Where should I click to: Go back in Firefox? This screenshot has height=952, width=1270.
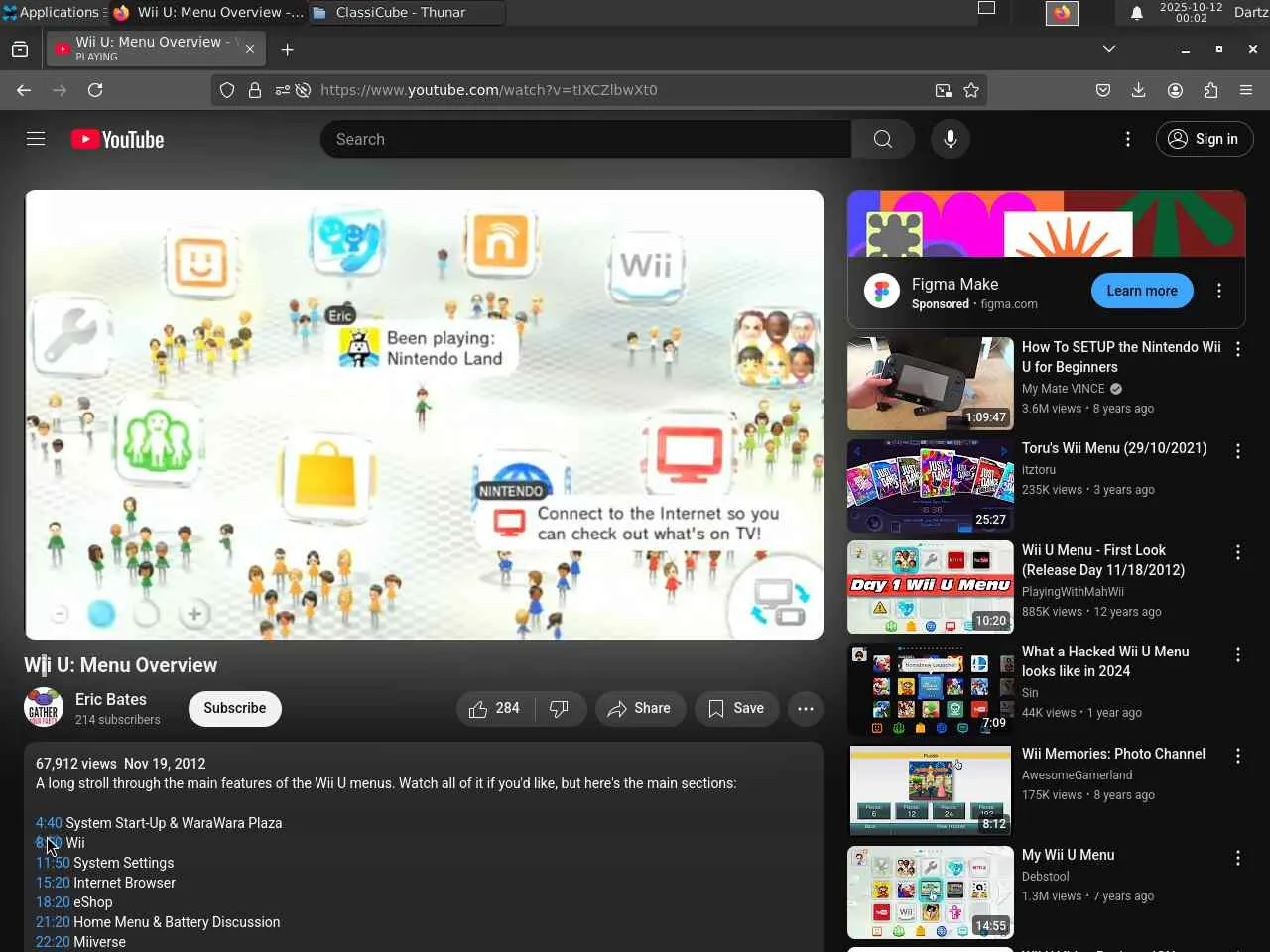click(24, 90)
